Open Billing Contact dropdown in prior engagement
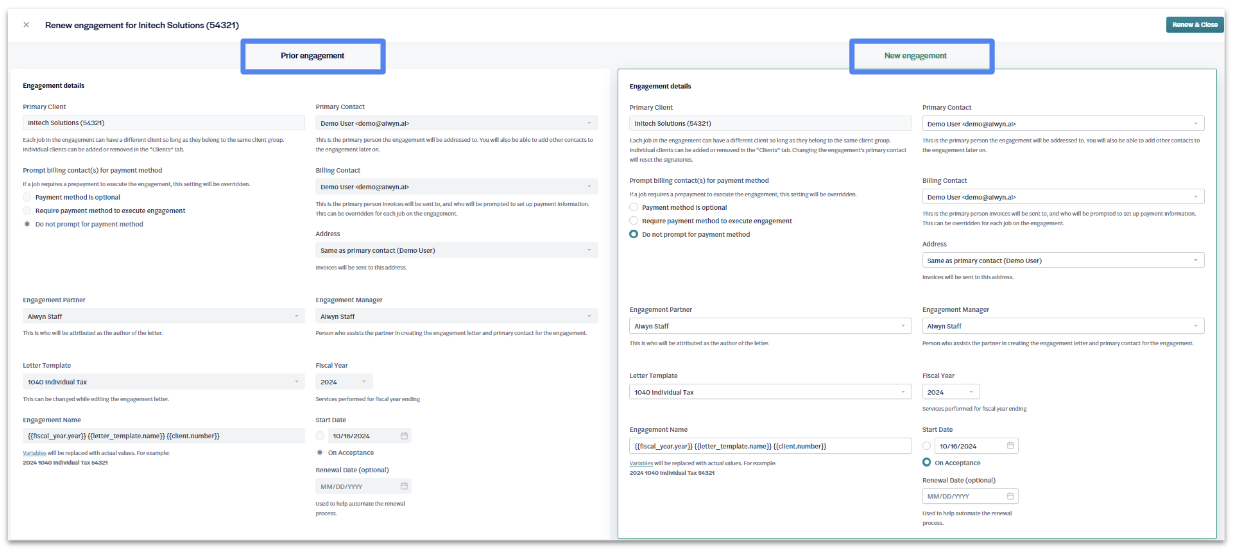The width and height of the screenshot is (1234, 550). point(457,187)
